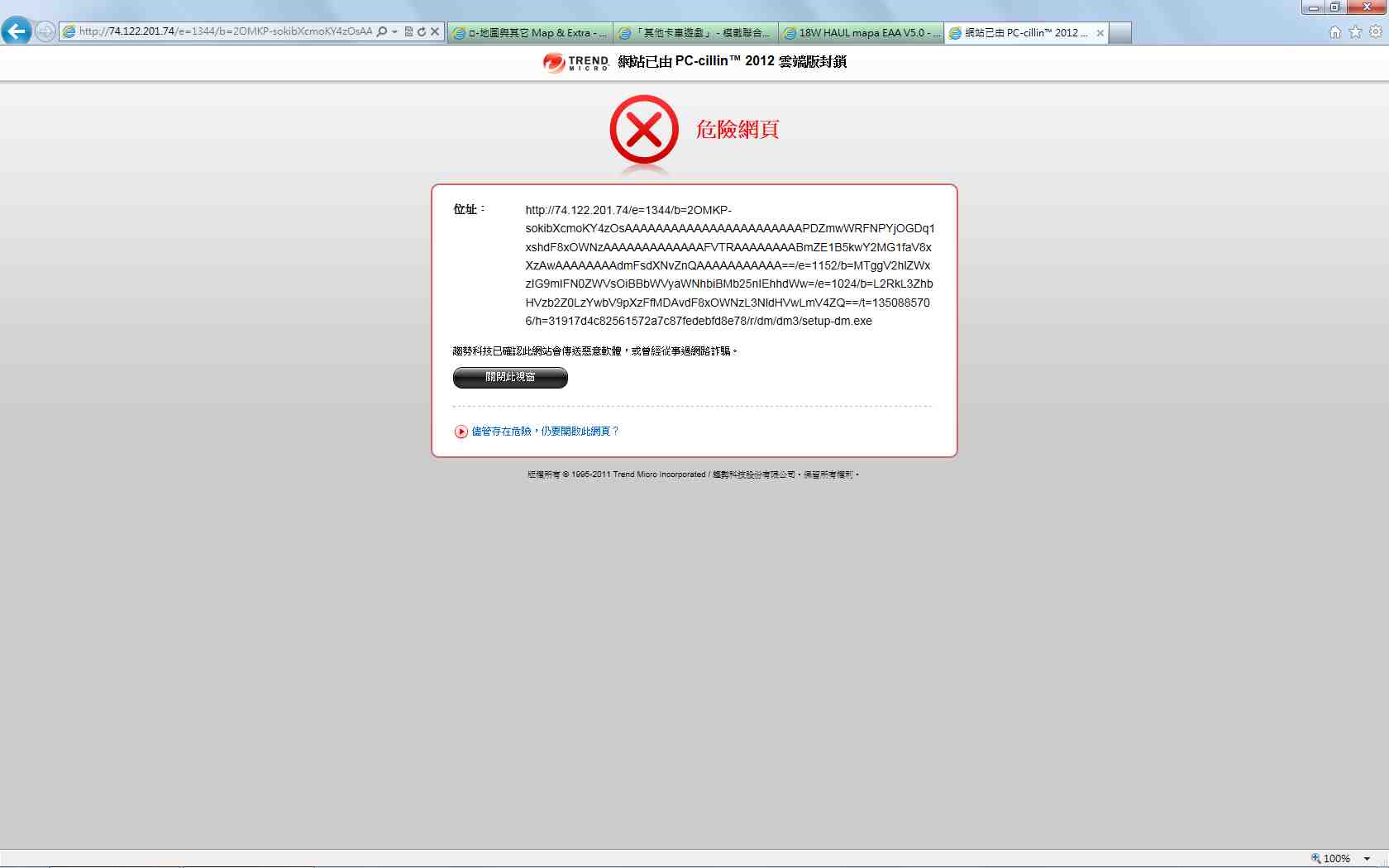Switch to the 18W HAUL mapa tab
This screenshot has width=1389, height=868.
[x=862, y=33]
